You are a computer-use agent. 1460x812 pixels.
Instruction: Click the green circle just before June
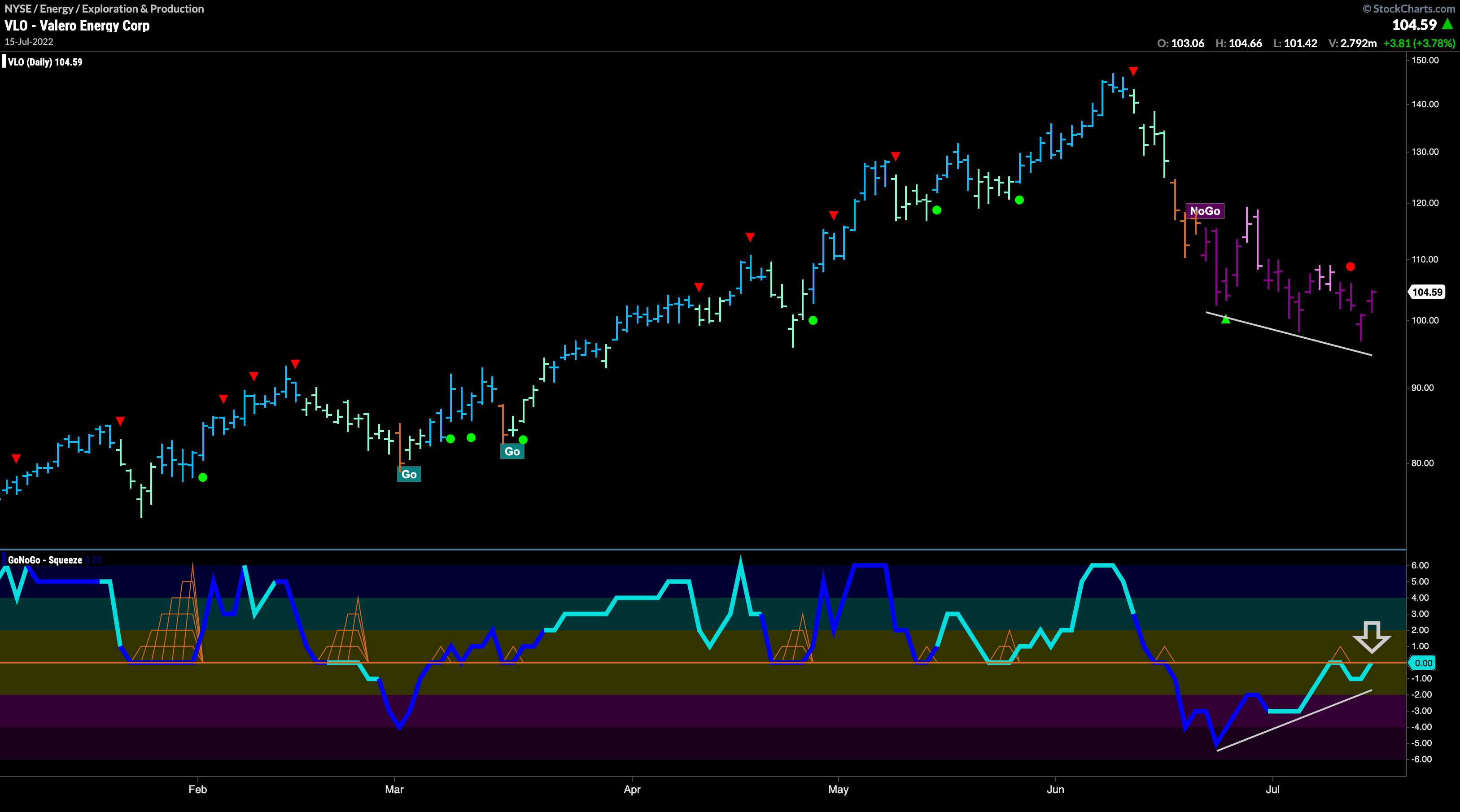pos(1019,200)
